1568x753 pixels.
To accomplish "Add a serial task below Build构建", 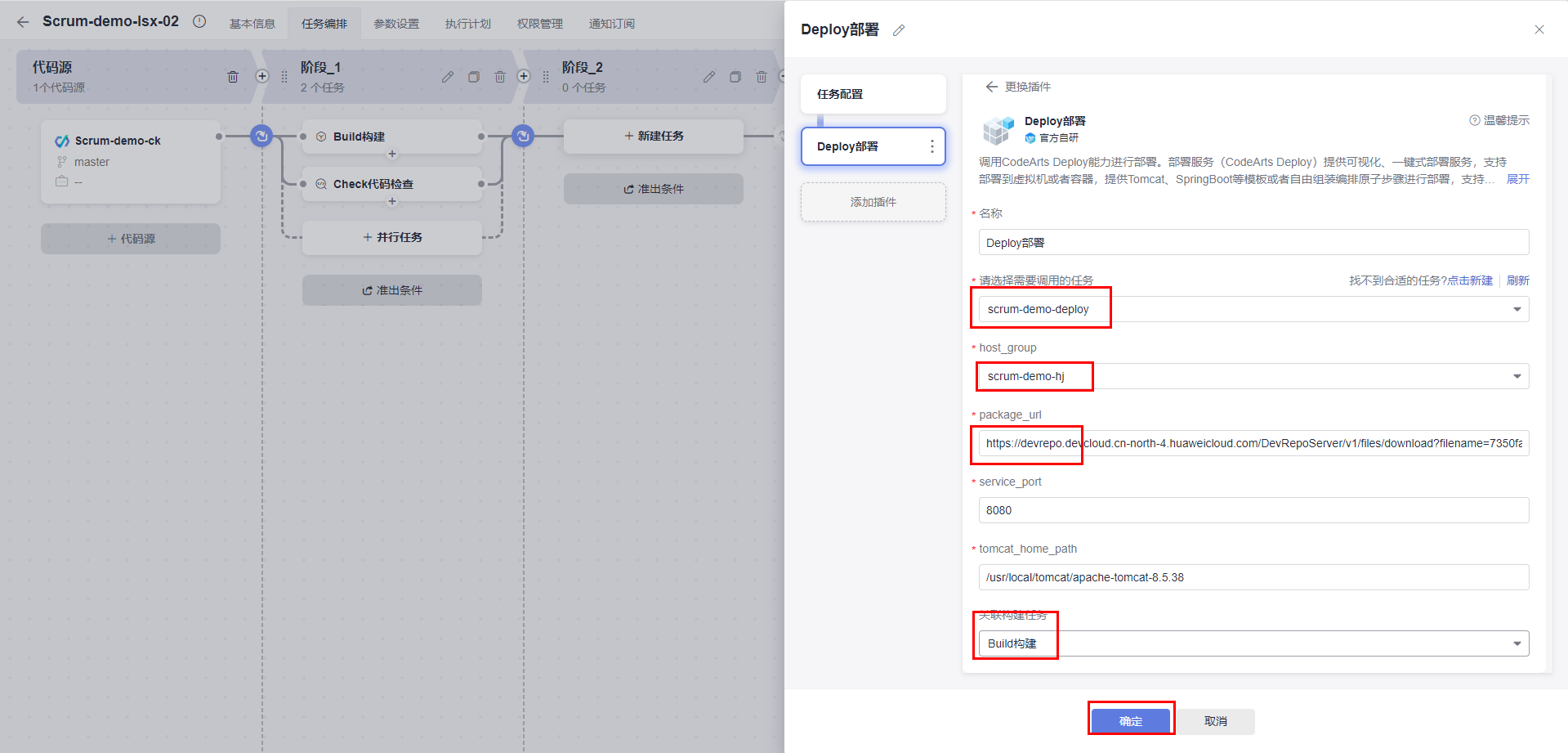I will [x=392, y=154].
